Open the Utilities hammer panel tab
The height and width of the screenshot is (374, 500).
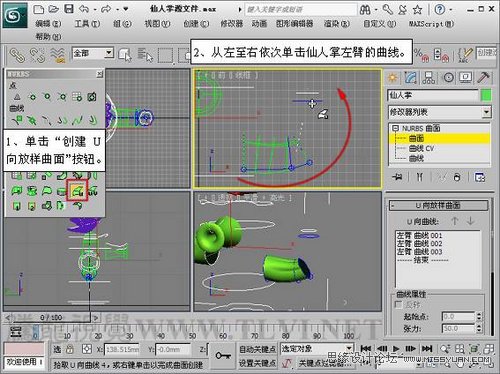pos(483,78)
